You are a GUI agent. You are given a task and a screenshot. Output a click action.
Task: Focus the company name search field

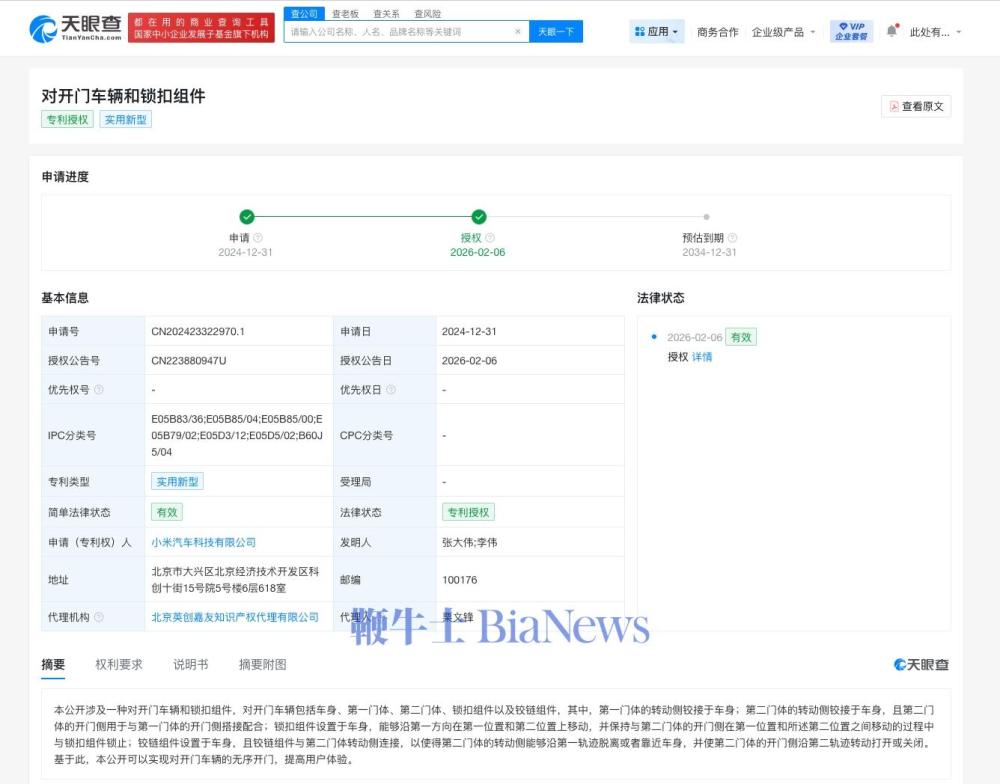[x=400, y=32]
